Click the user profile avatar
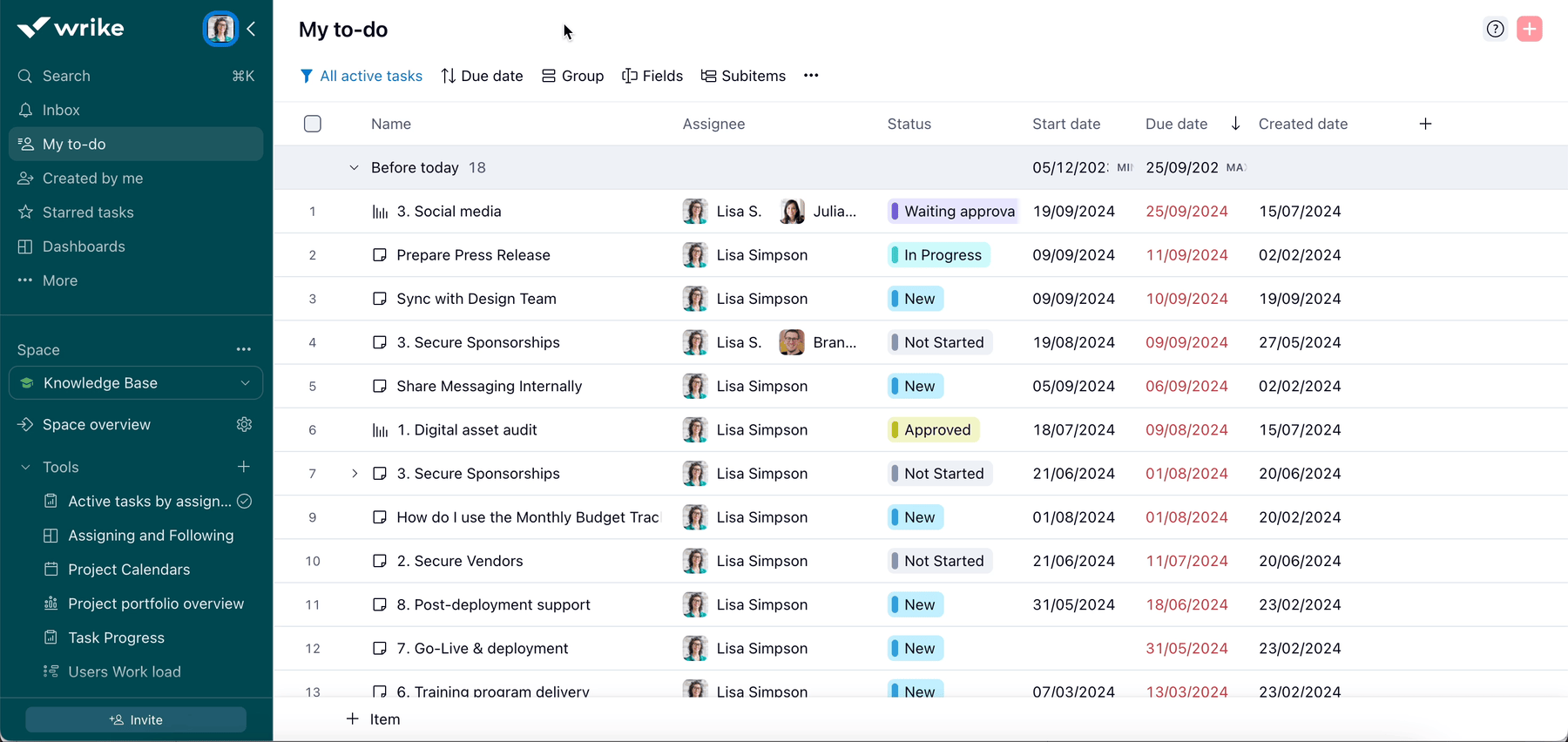This screenshot has width=1568, height=742. tap(220, 29)
